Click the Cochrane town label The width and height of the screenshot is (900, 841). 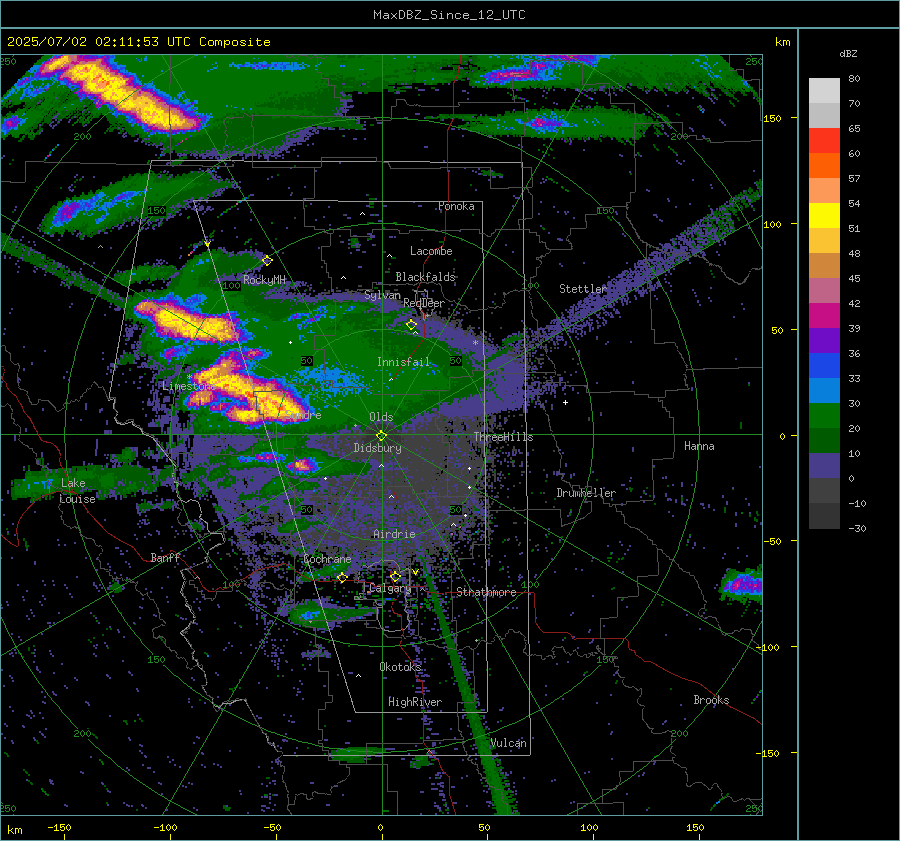327,559
